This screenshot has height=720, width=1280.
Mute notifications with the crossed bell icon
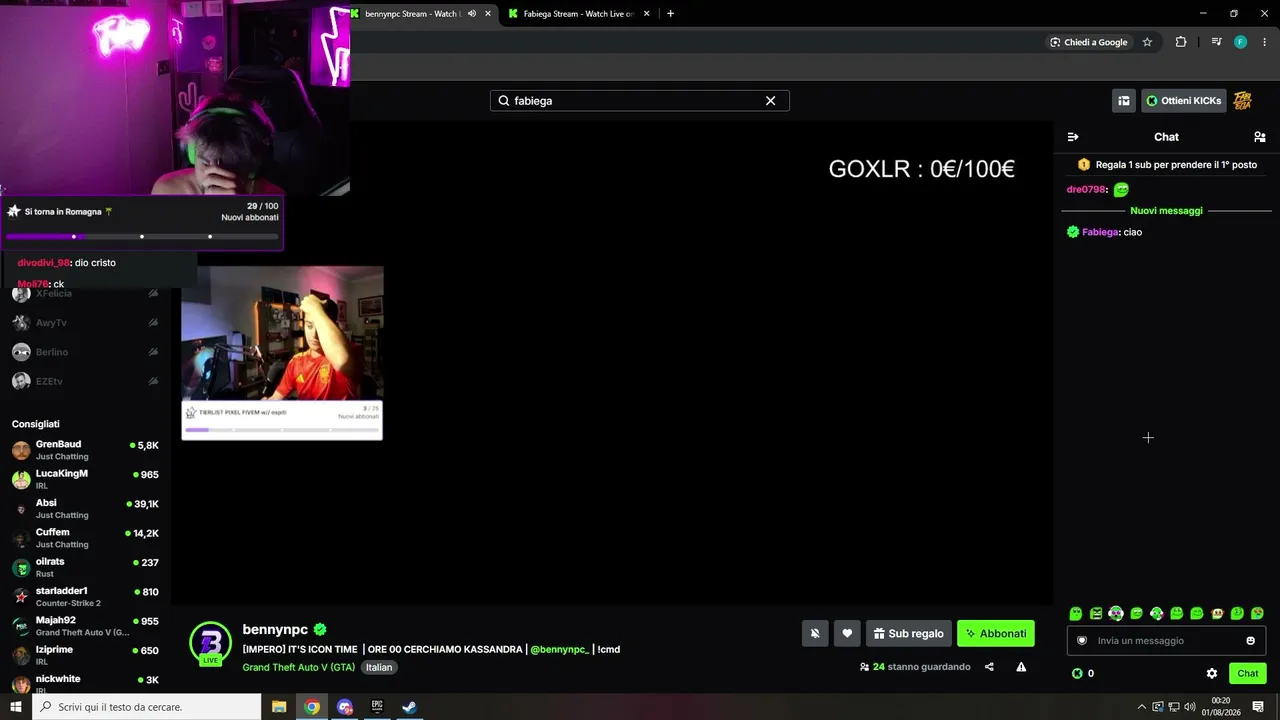[815, 633]
